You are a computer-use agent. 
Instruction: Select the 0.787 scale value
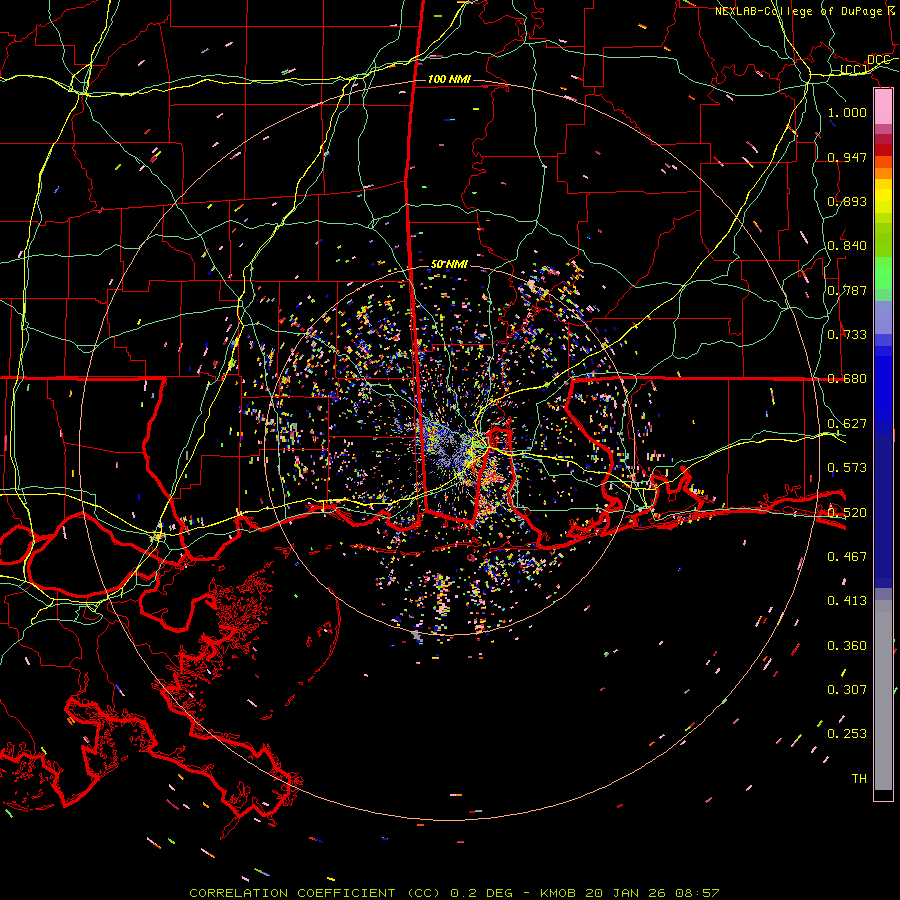click(847, 290)
